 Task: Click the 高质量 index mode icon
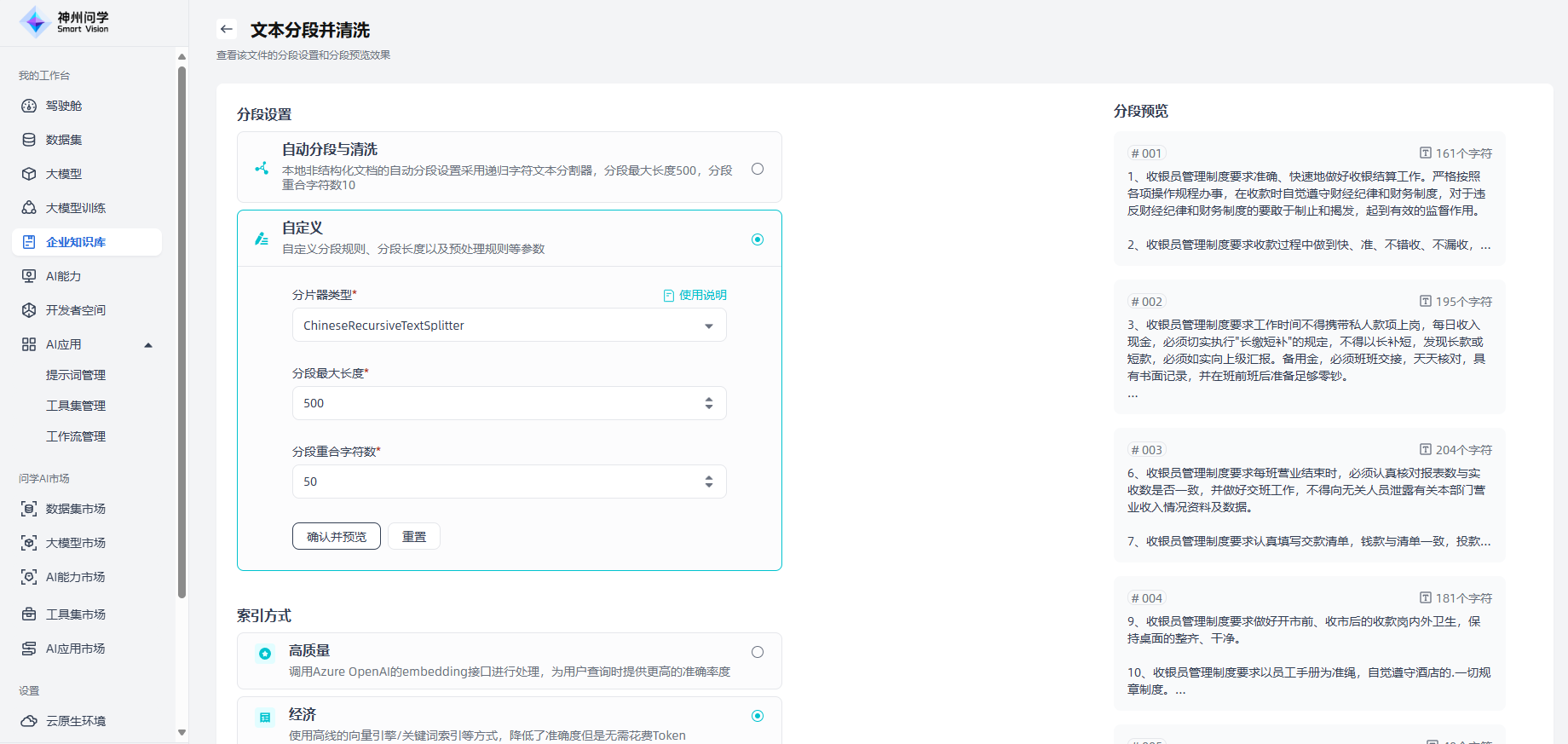pyautogui.click(x=265, y=654)
